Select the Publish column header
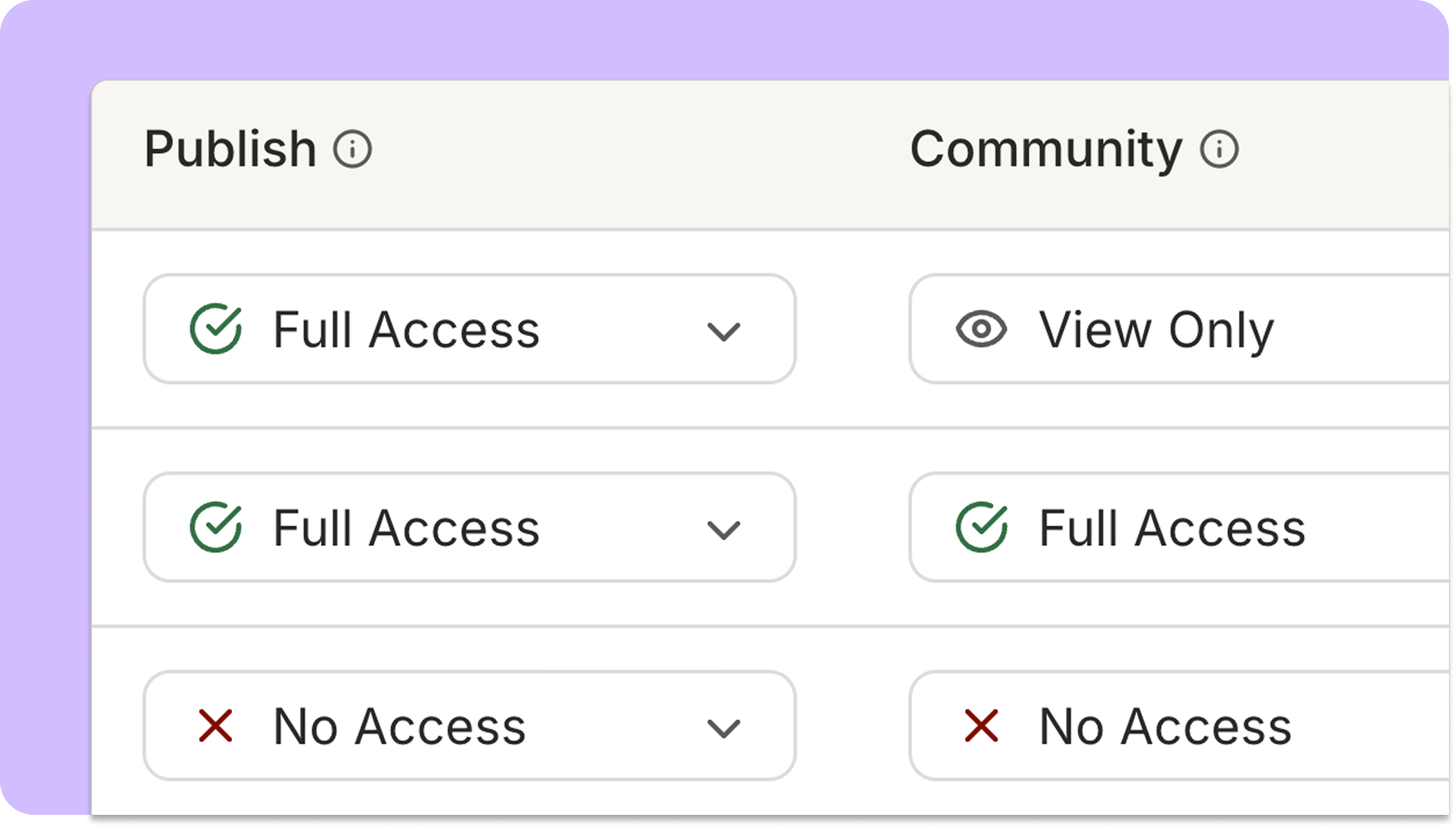 coord(230,149)
